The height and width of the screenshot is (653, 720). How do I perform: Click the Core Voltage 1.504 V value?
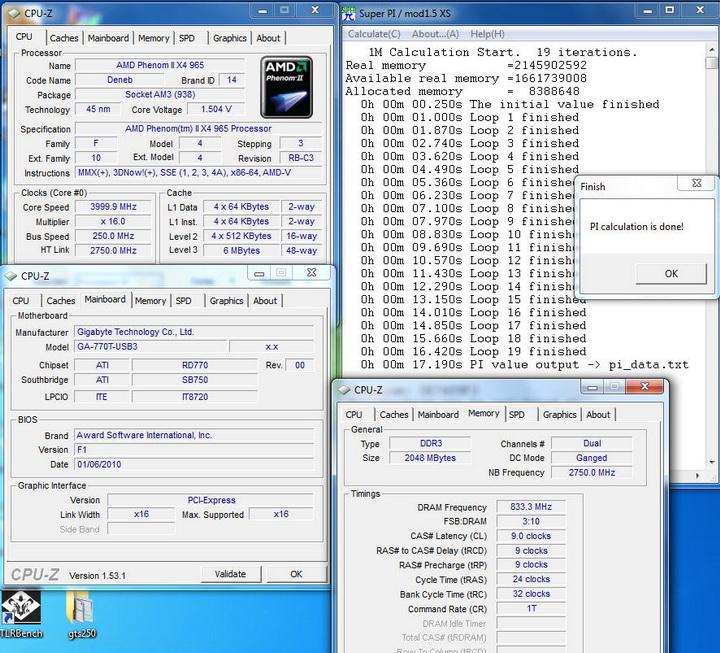pyautogui.click(x=216, y=109)
